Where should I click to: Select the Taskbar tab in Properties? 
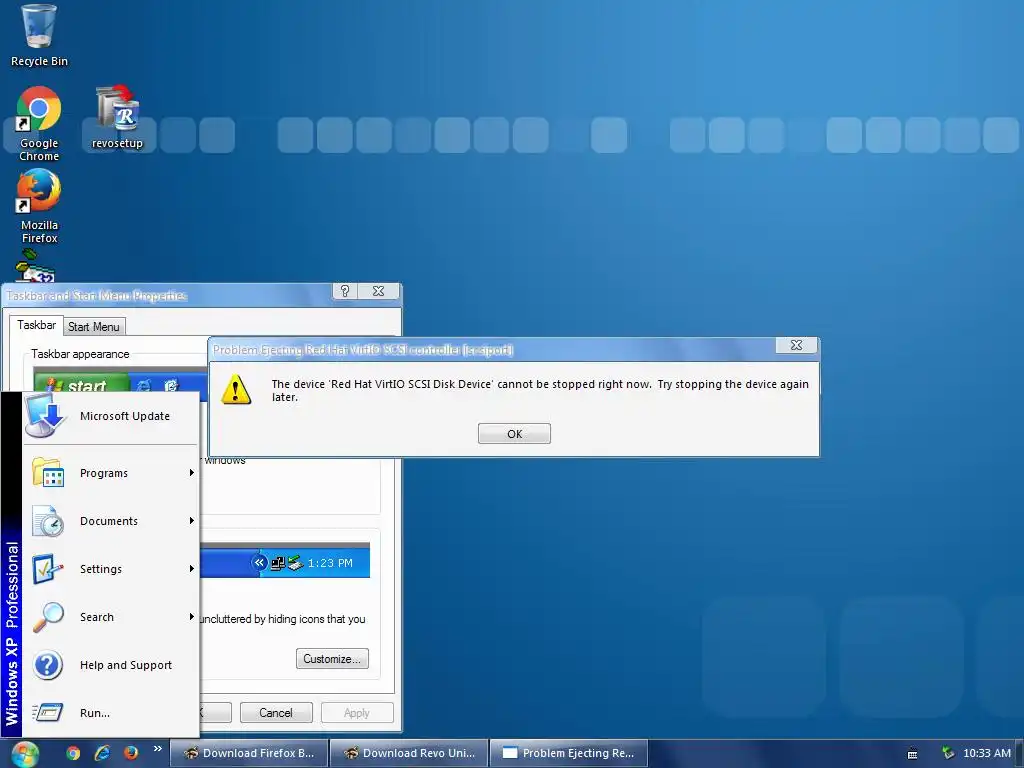(37, 325)
